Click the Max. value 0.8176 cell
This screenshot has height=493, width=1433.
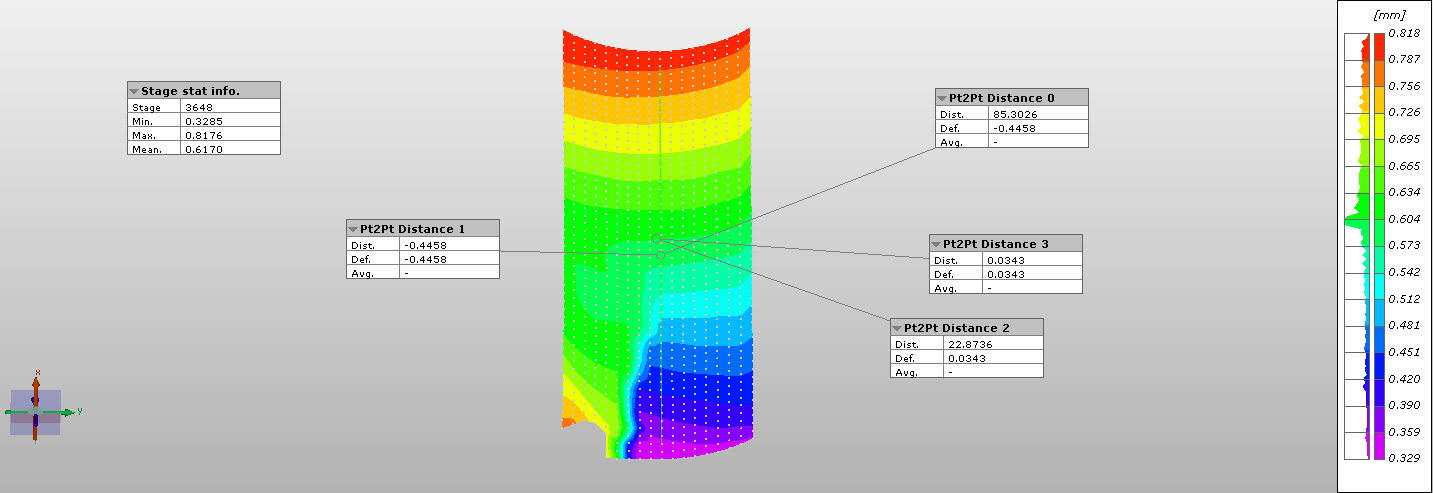point(229,135)
